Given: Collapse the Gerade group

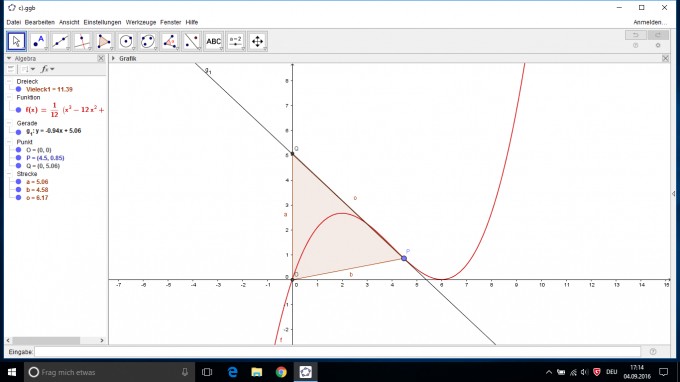Looking at the screenshot, I should [x=9, y=123].
